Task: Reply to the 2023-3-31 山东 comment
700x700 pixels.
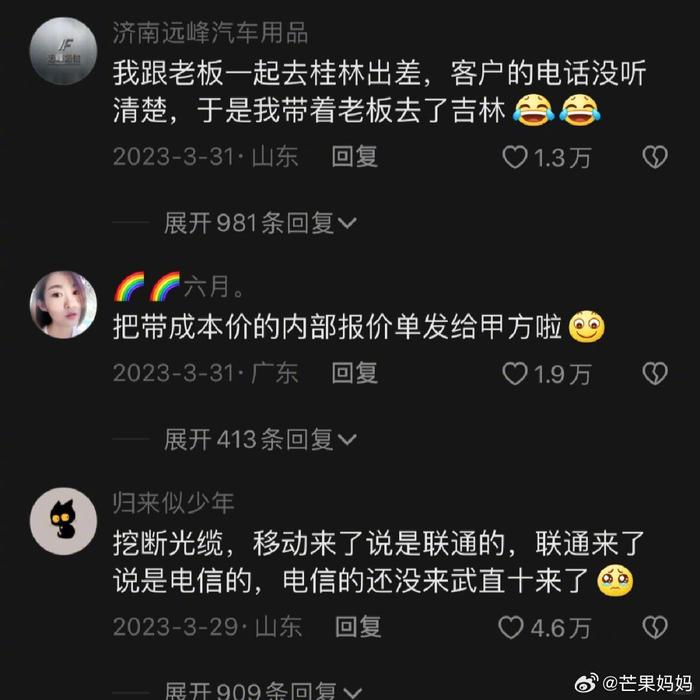Action: [x=355, y=157]
